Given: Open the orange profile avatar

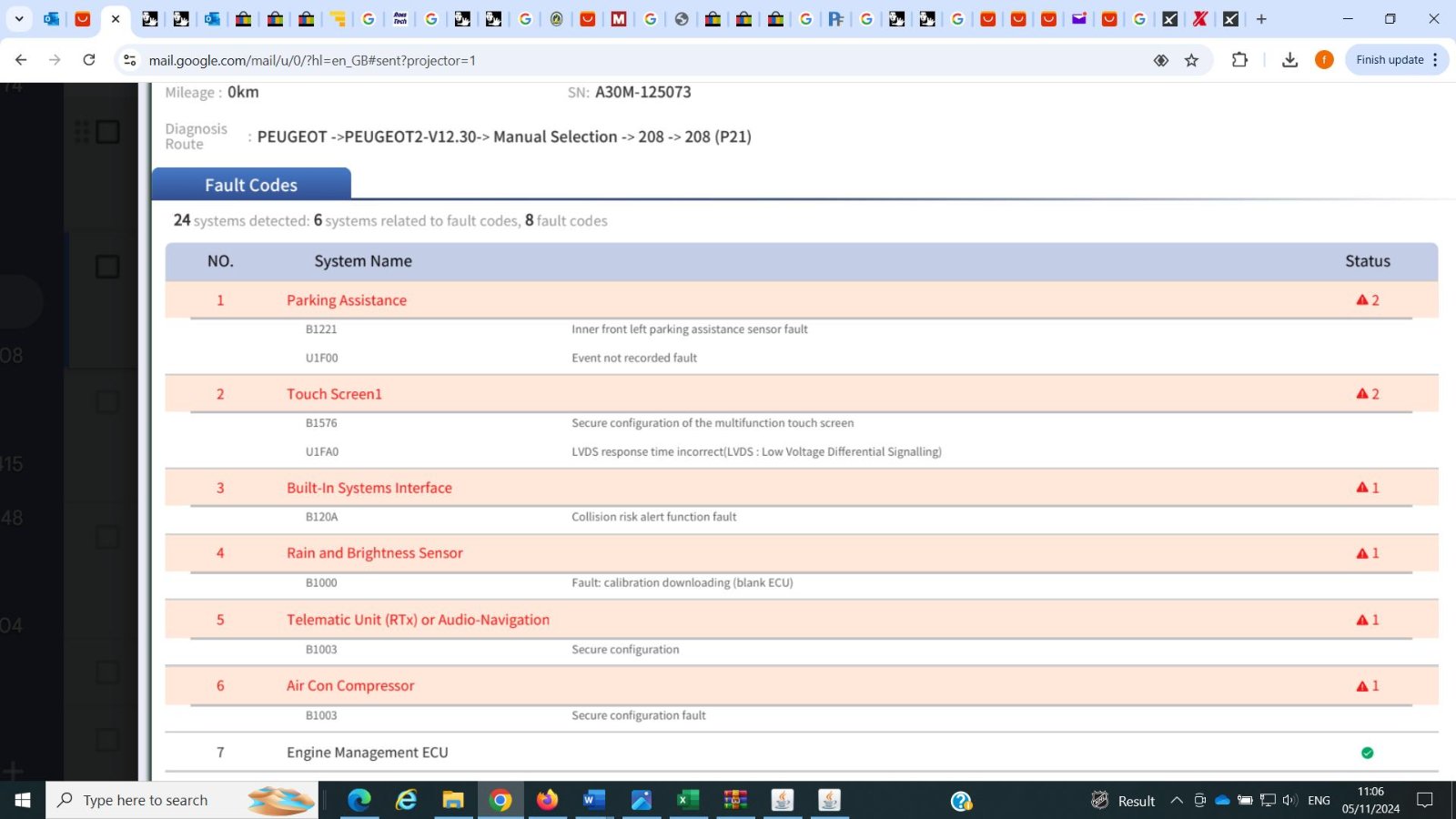Looking at the screenshot, I should coord(1324,60).
